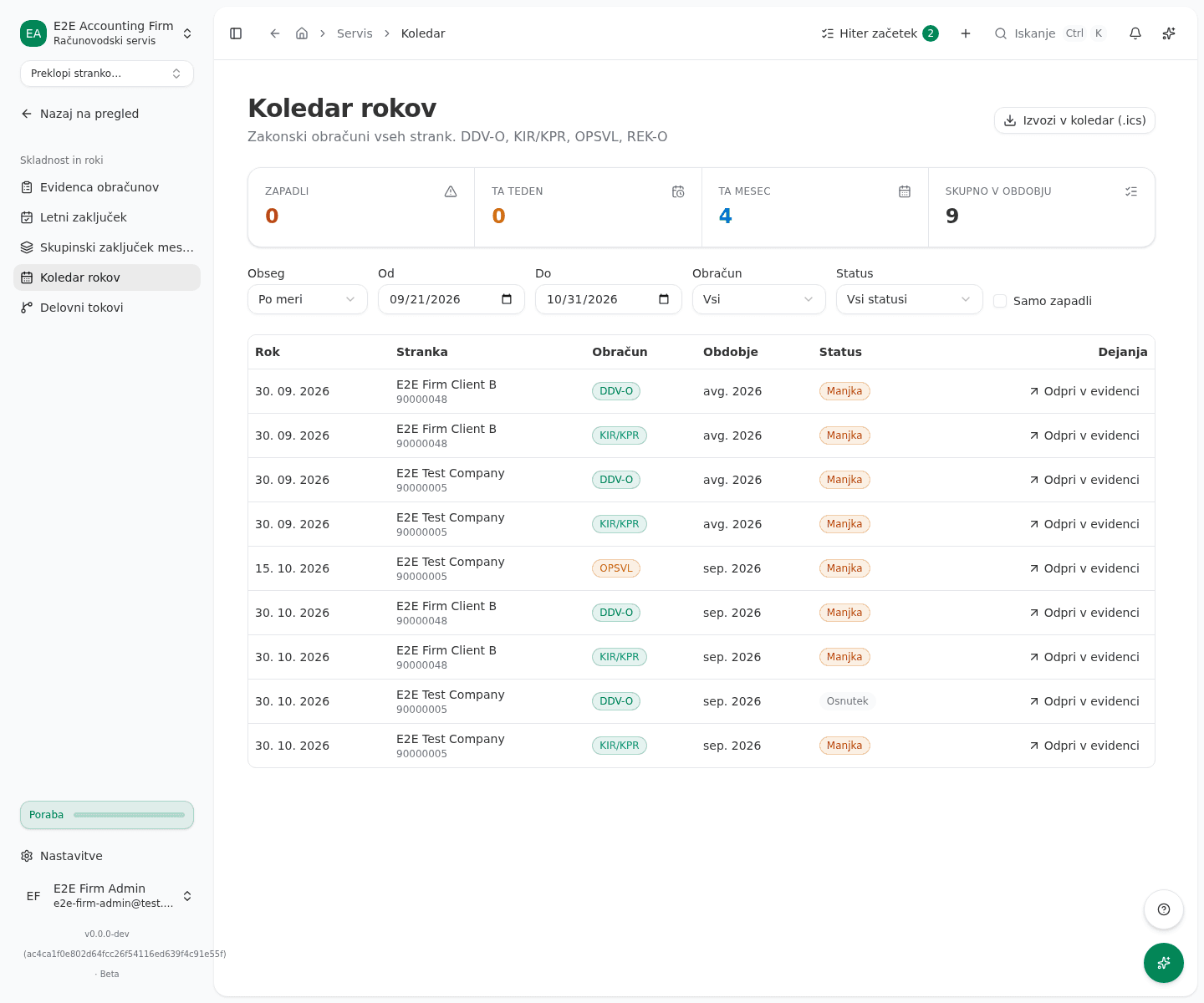The image size is (1204, 1003).
Task: Click the calendar picker icon in Od field
Action: pyautogui.click(x=507, y=299)
